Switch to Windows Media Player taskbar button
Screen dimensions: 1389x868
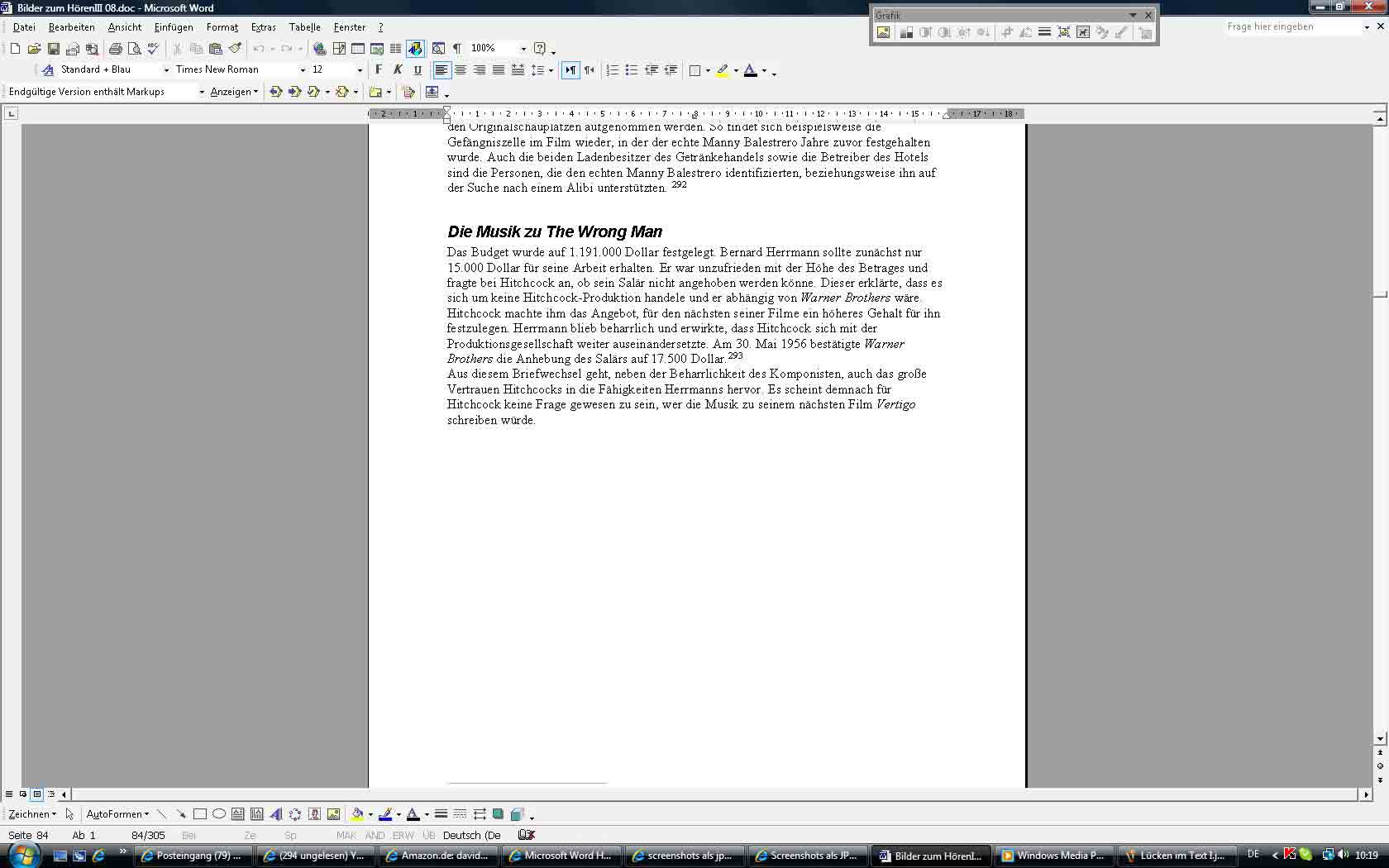coord(1054,856)
